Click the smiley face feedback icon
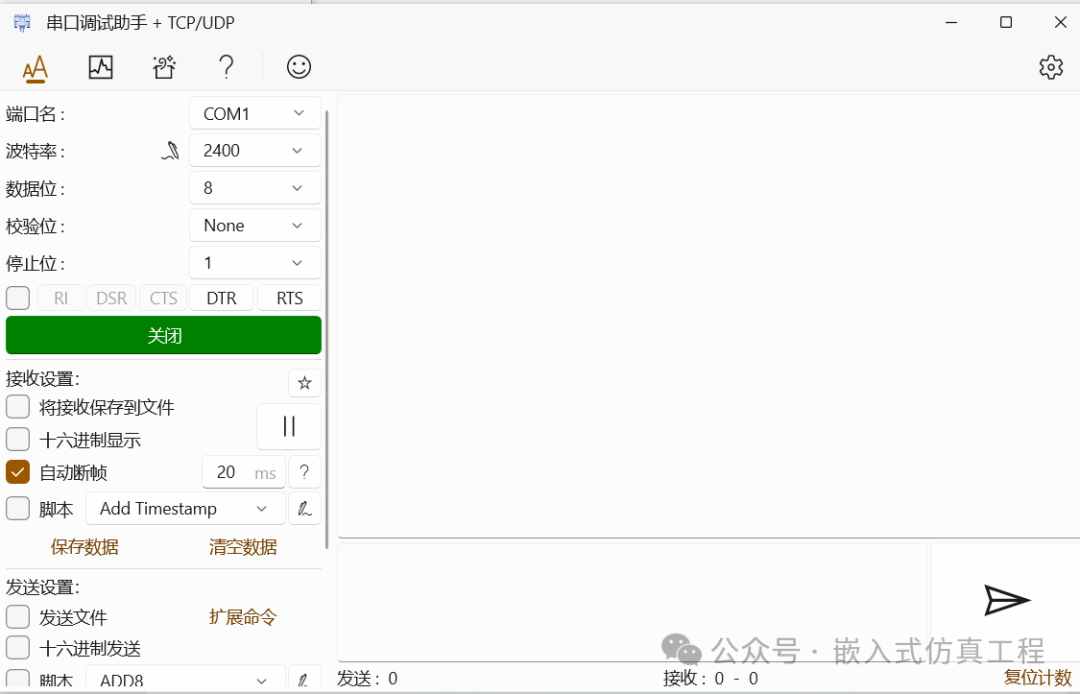The height and width of the screenshot is (694, 1080). click(299, 67)
